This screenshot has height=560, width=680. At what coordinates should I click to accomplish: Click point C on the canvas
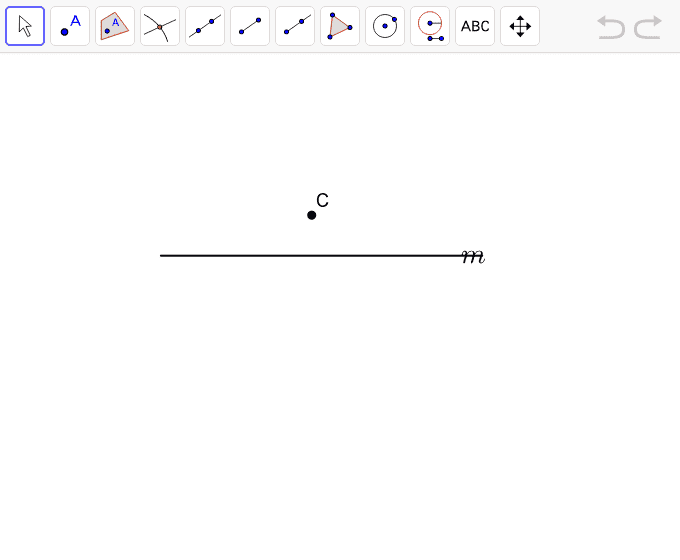coord(311,215)
